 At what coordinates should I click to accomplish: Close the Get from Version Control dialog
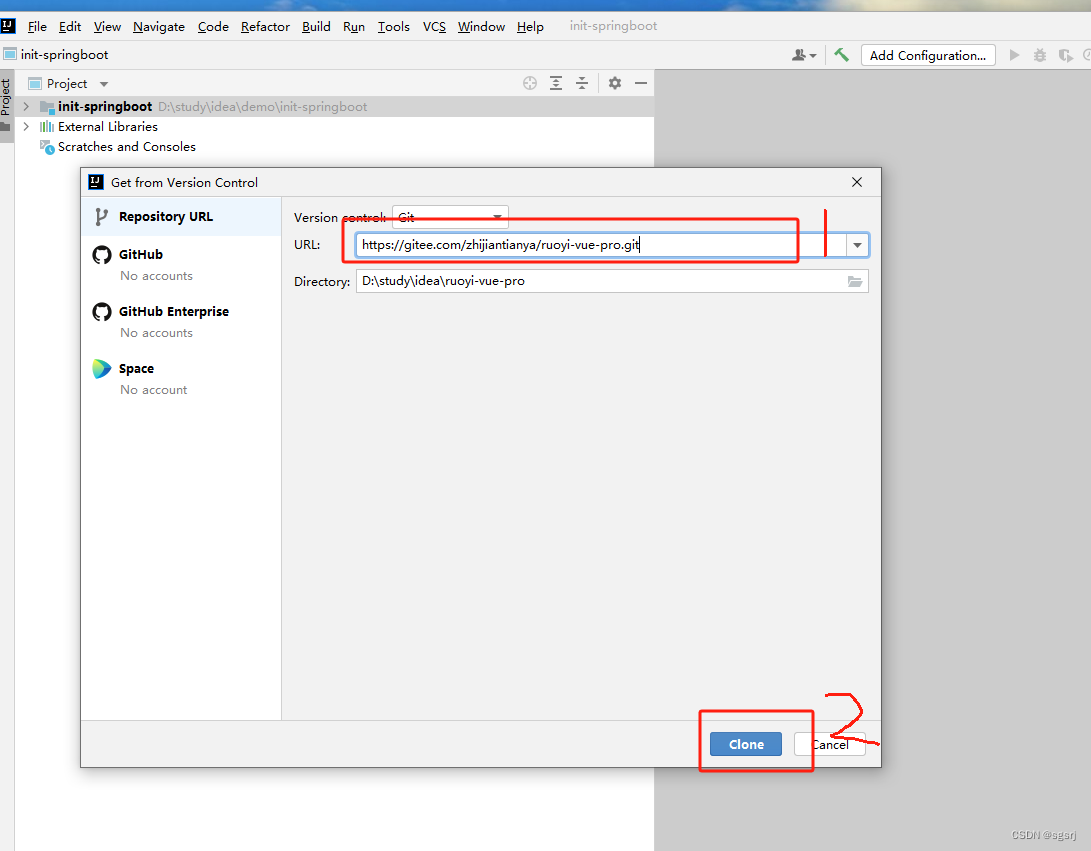[x=857, y=182]
